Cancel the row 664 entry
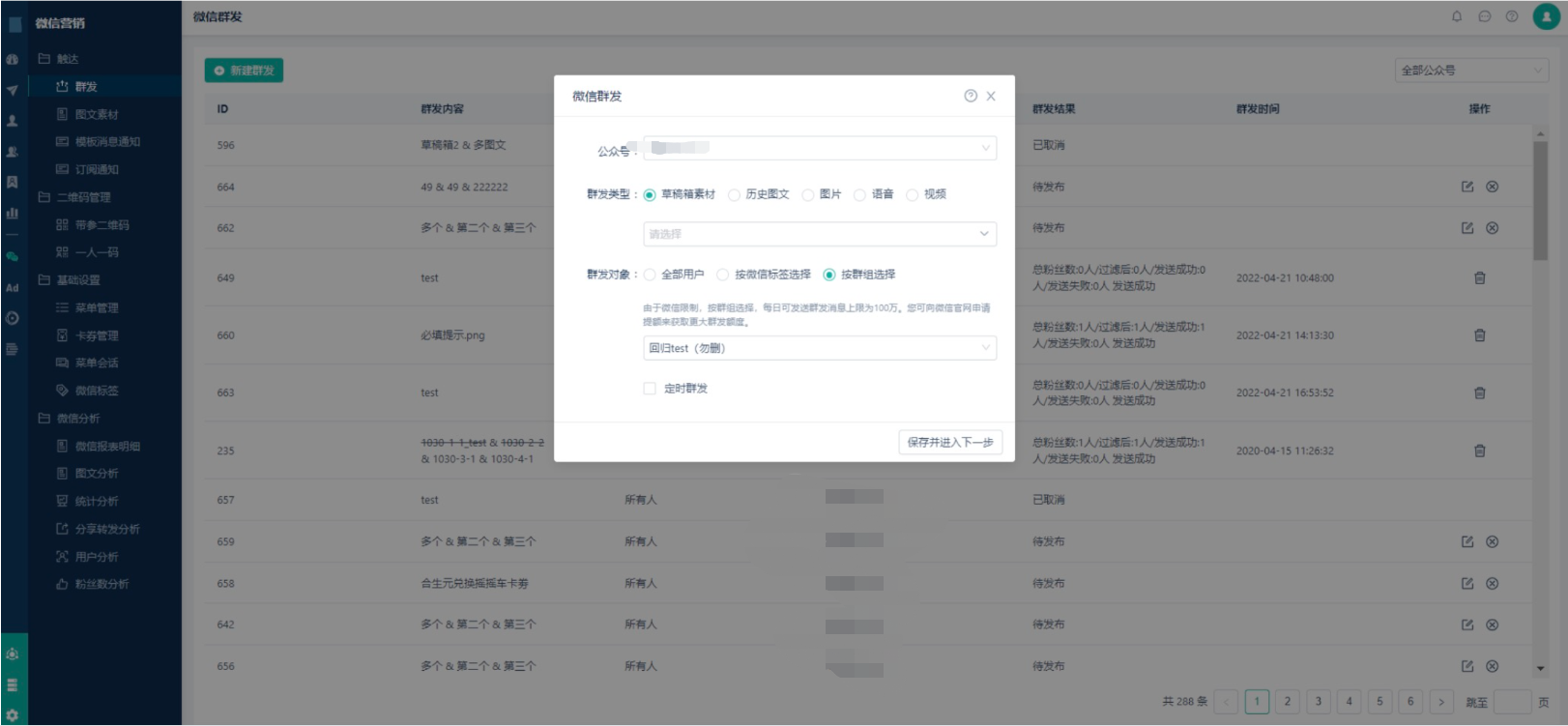The height and width of the screenshot is (726, 1568). point(1493,187)
